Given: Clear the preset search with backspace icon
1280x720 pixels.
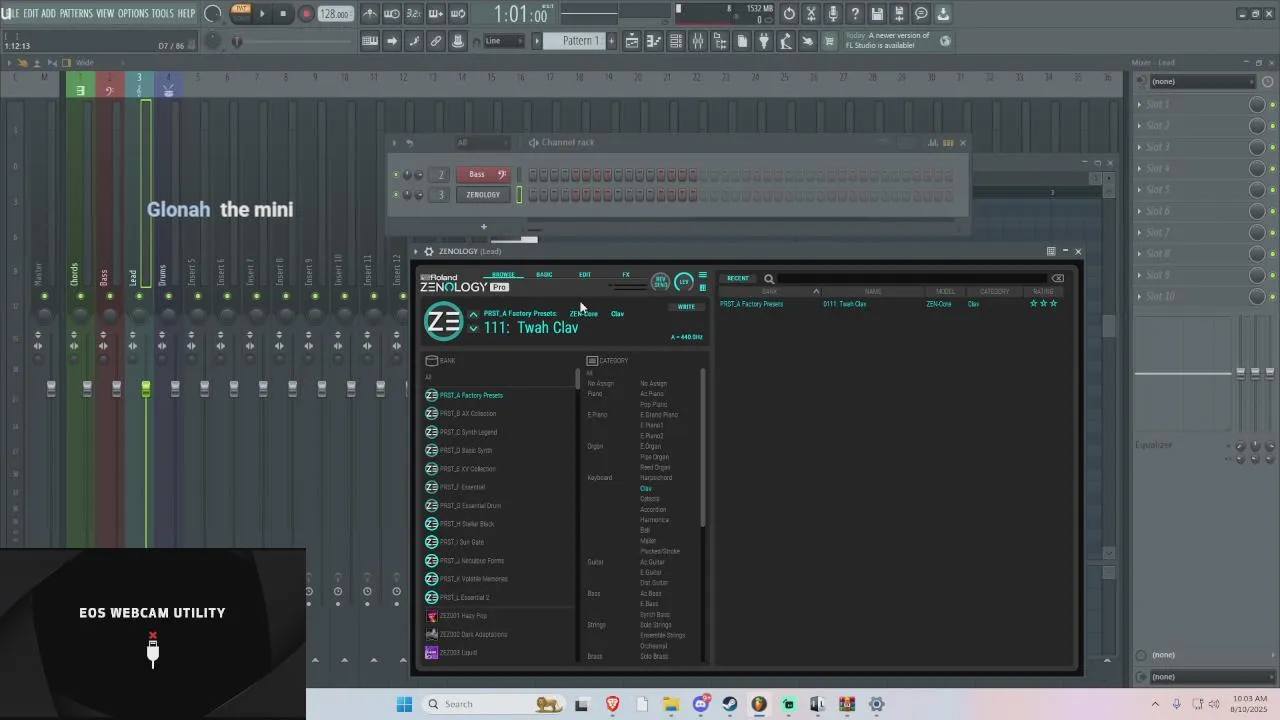Looking at the screenshot, I should pos(1057,279).
